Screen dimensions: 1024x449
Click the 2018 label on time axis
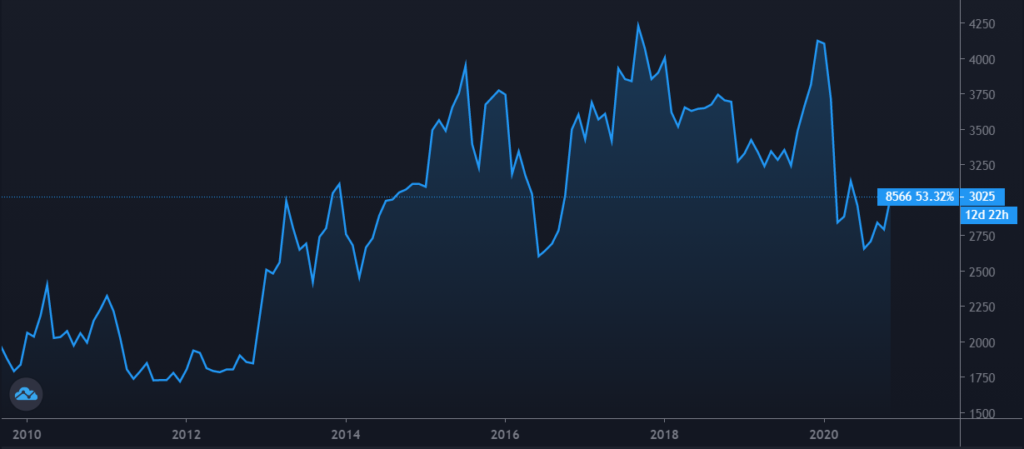(664, 433)
